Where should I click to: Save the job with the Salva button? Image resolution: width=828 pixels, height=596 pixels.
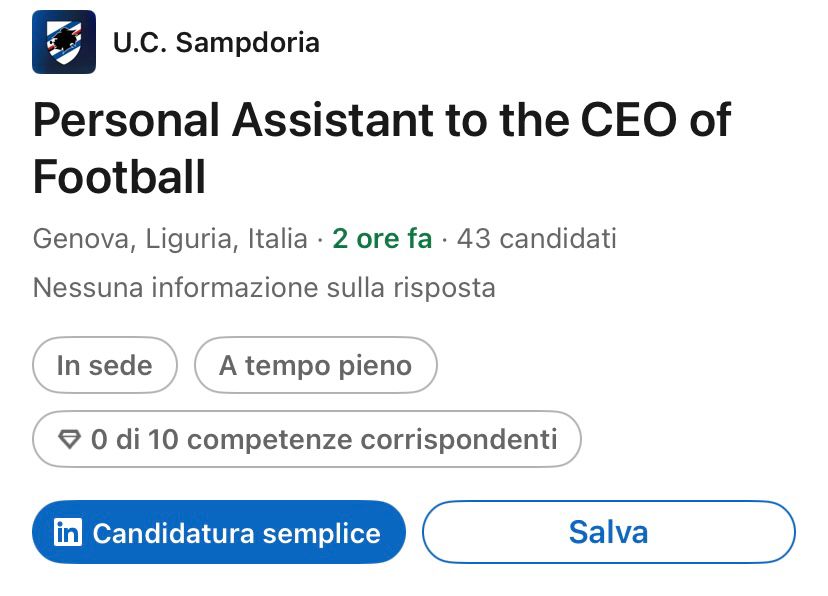tap(609, 532)
